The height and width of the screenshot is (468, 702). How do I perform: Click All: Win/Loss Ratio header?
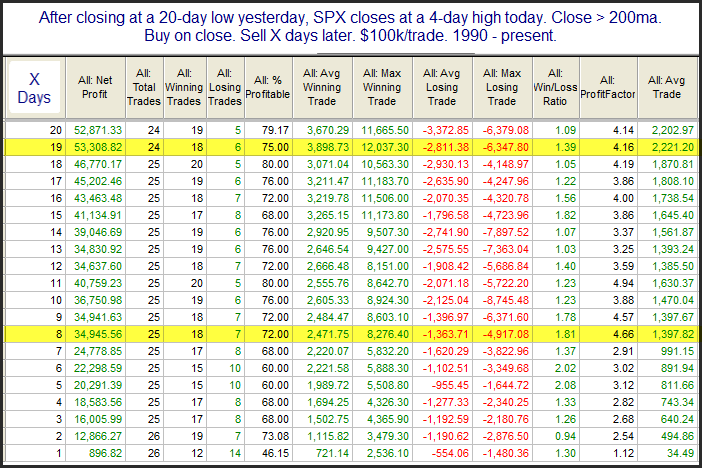pyautogui.click(x=556, y=87)
